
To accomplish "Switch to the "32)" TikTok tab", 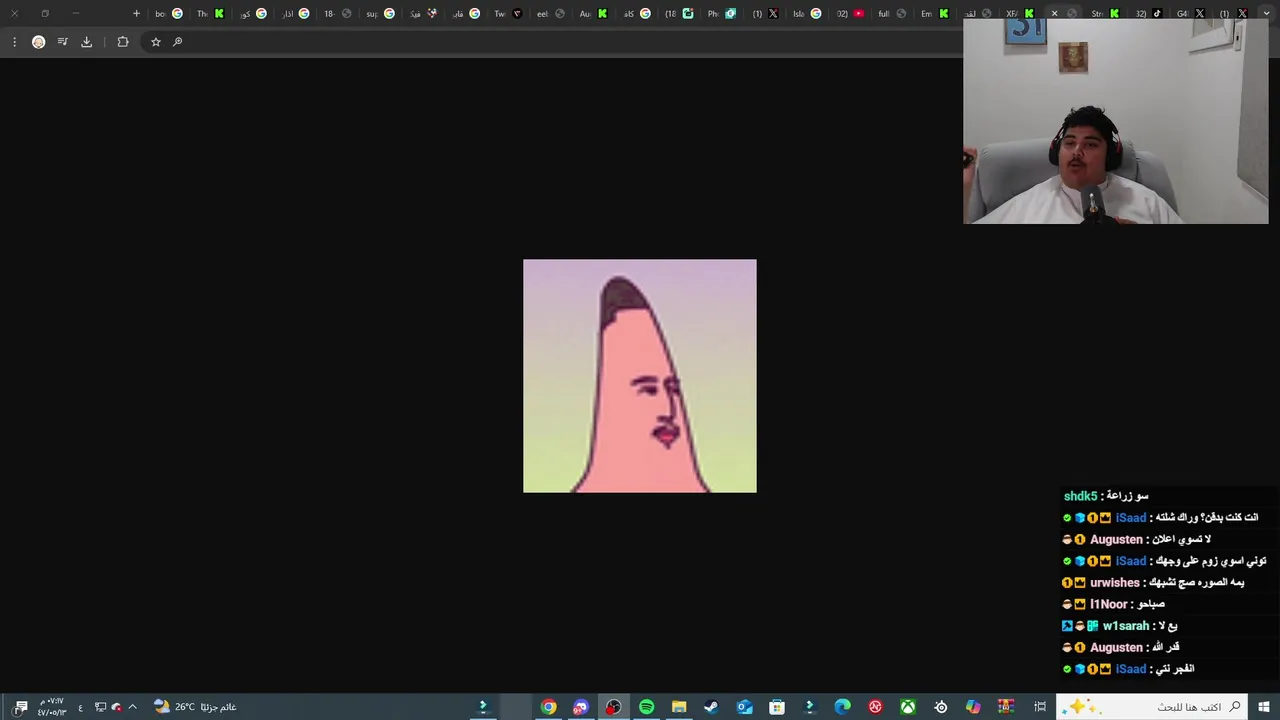I will tap(1148, 13).
